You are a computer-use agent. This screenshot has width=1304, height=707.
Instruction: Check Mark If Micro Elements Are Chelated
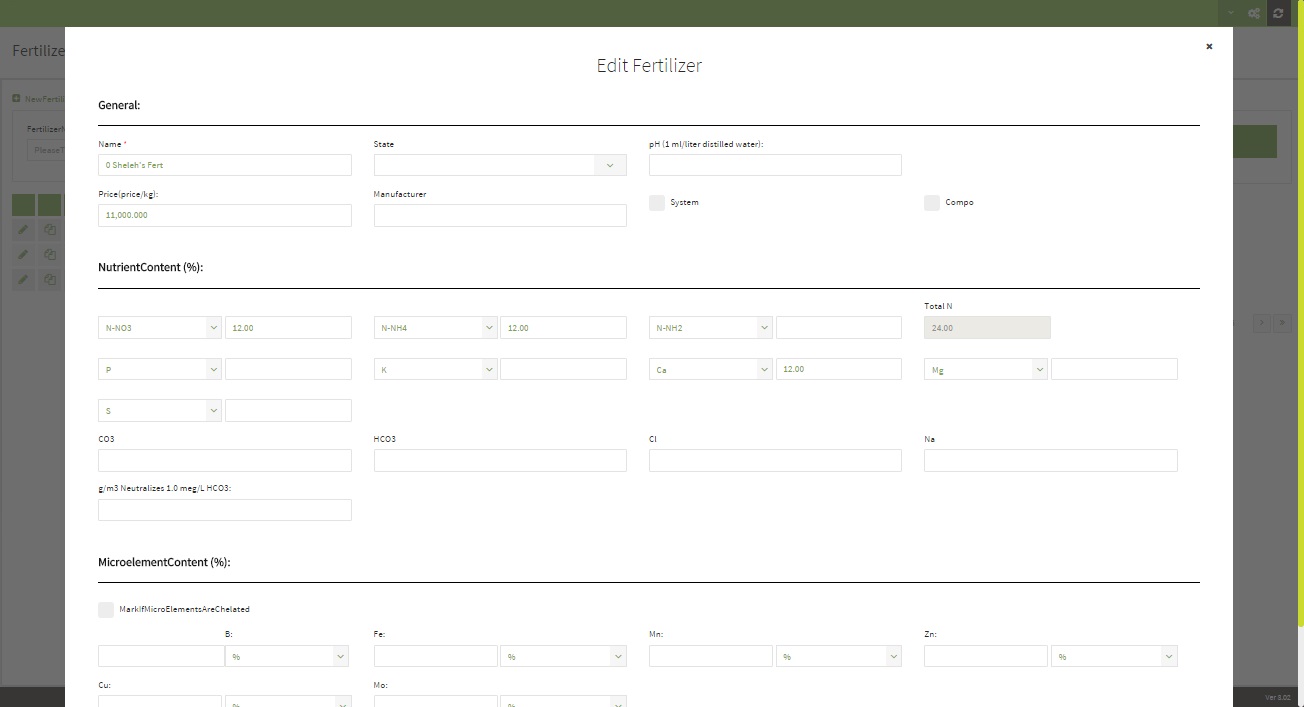pos(106,610)
